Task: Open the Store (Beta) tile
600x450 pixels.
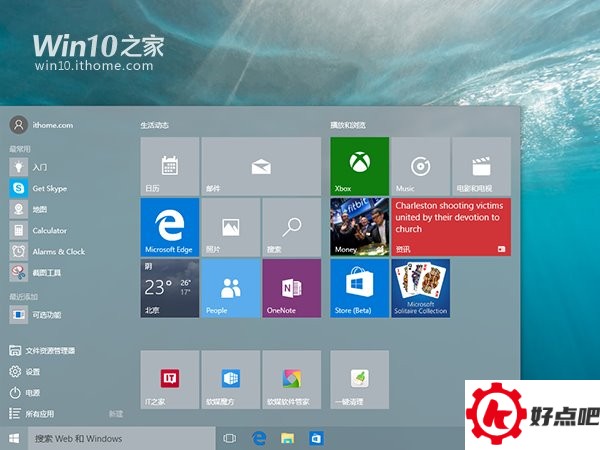Action: coord(359,288)
